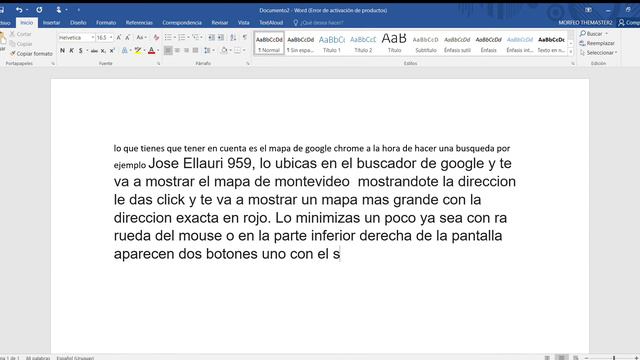Click the Redo/repeat circular arrow icon
640x360 pixels.
point(39,10)
